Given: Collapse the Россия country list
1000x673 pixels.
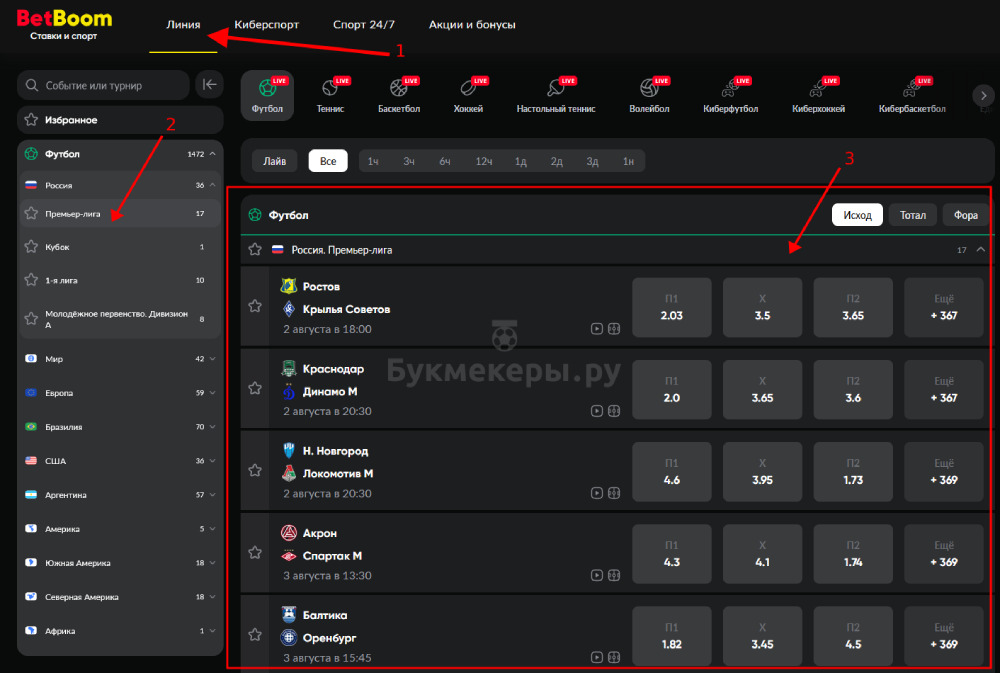Looking at the screenshot, I should [212, 185].
